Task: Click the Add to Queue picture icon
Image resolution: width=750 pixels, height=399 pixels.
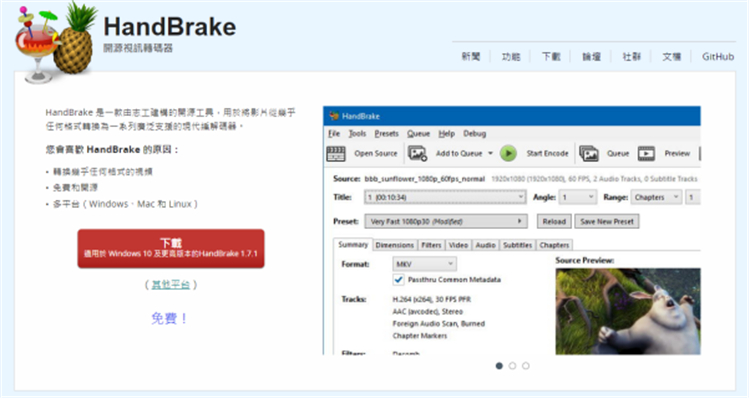Action: 417,154
